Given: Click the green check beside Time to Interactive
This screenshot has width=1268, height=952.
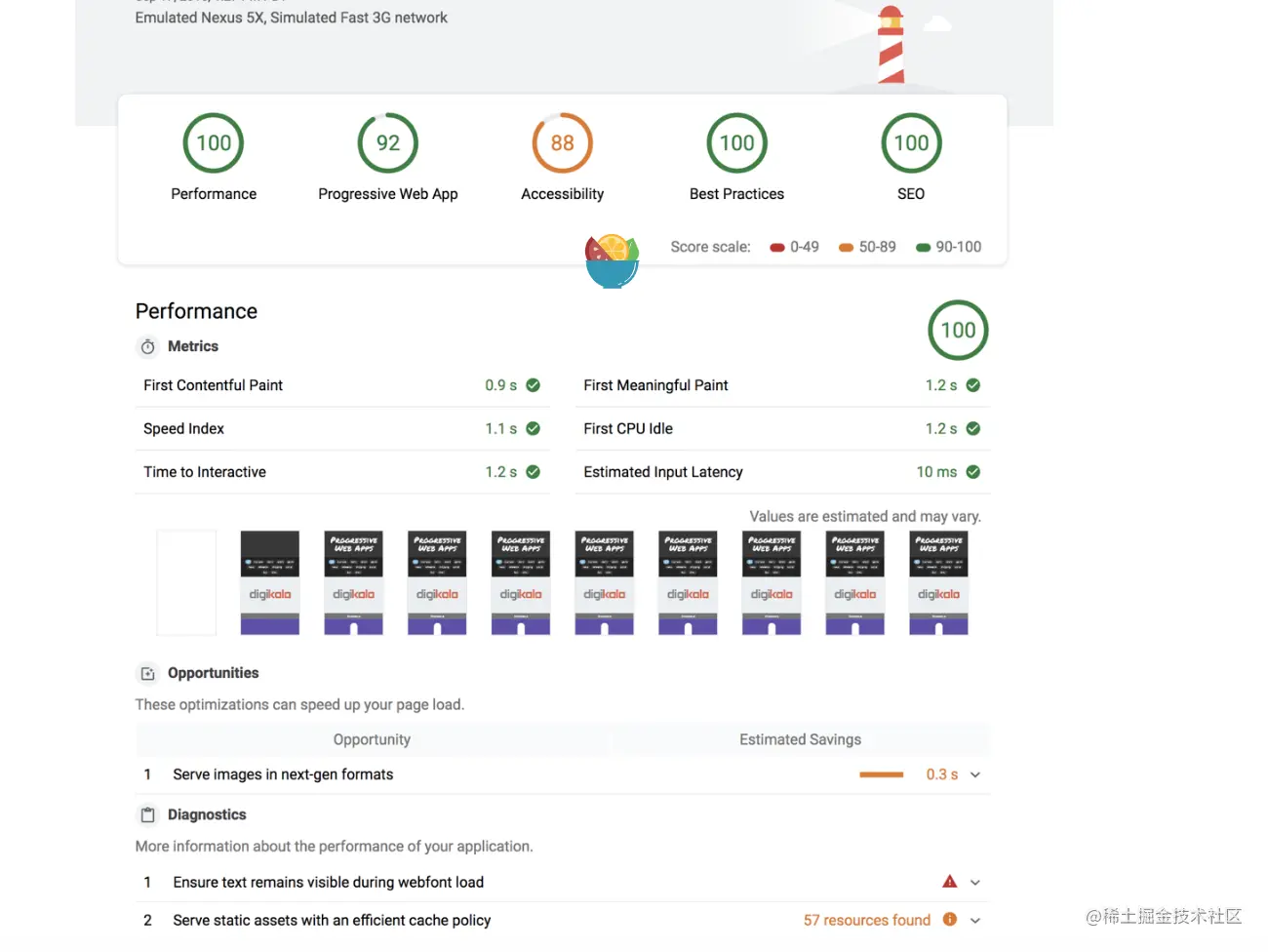Looking at the screenshot, I should 534,472.
